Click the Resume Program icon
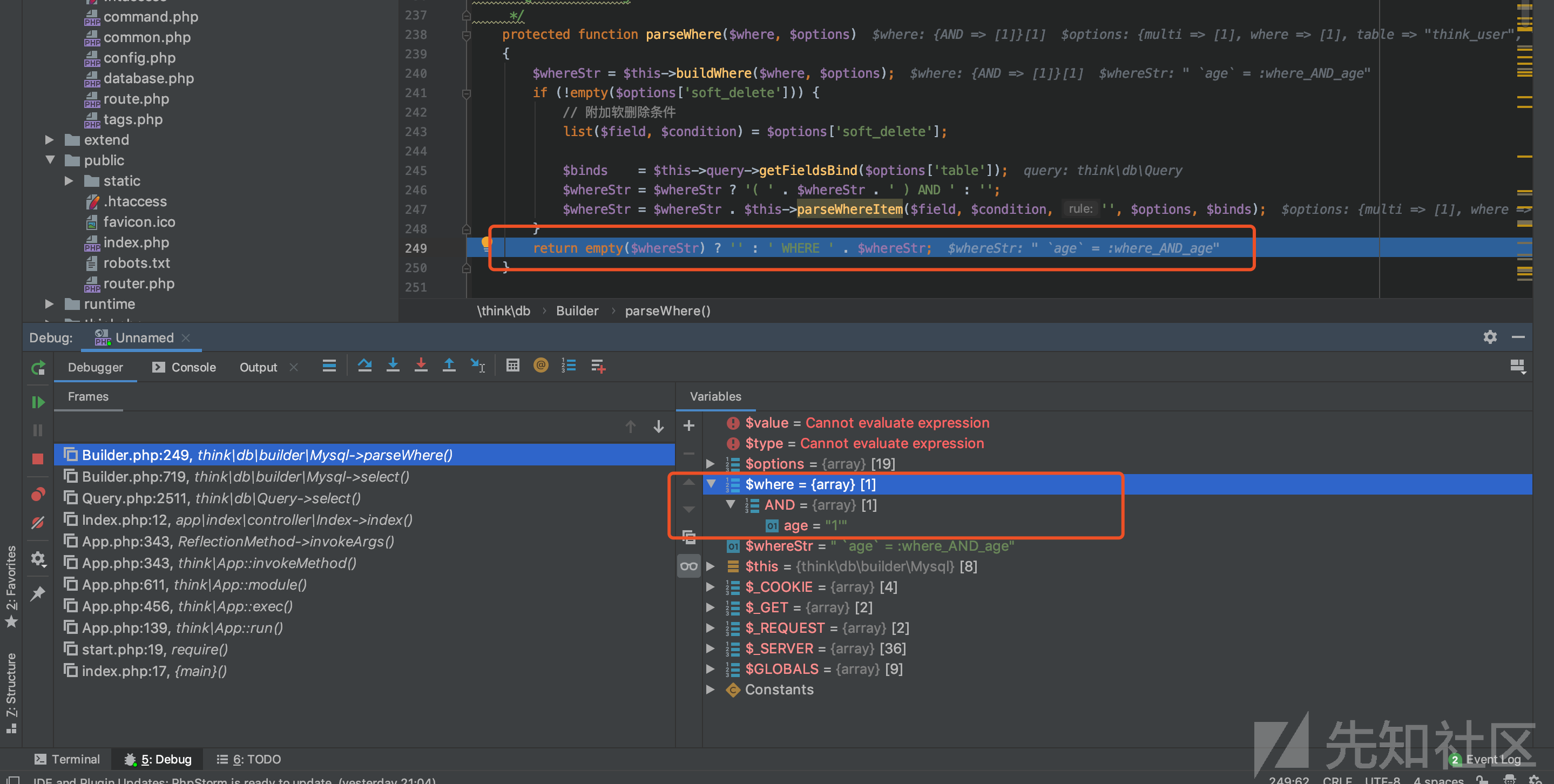 pyautogui.click(x=38, y=402)
